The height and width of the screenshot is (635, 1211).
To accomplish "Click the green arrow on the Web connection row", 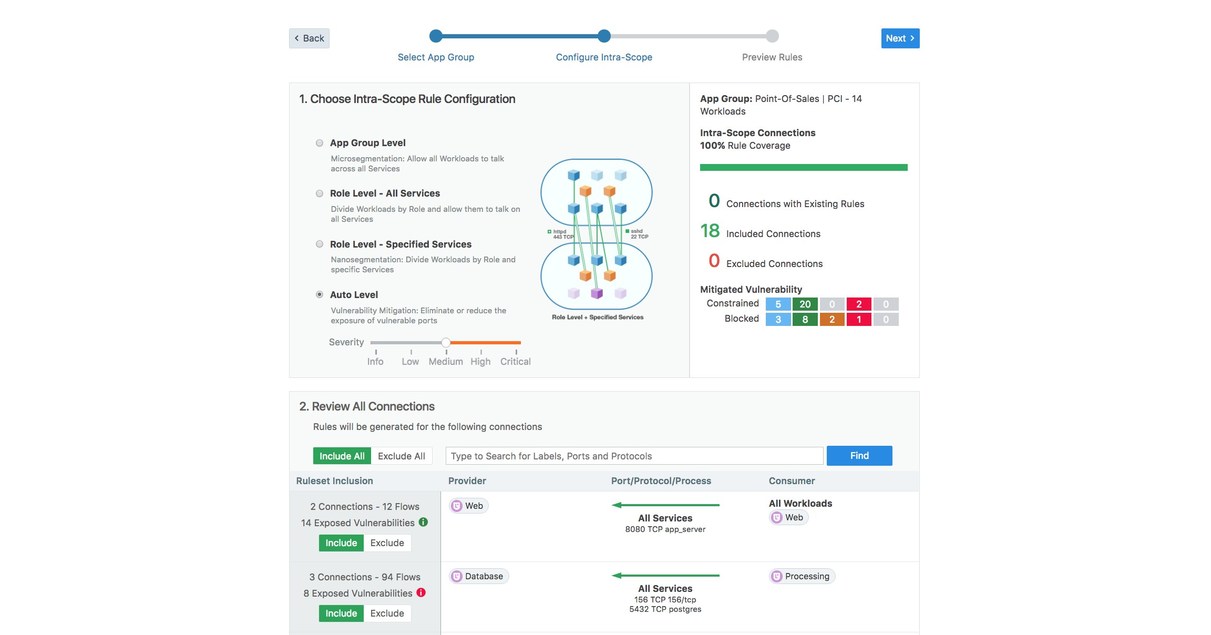I will tap(665, 505).
